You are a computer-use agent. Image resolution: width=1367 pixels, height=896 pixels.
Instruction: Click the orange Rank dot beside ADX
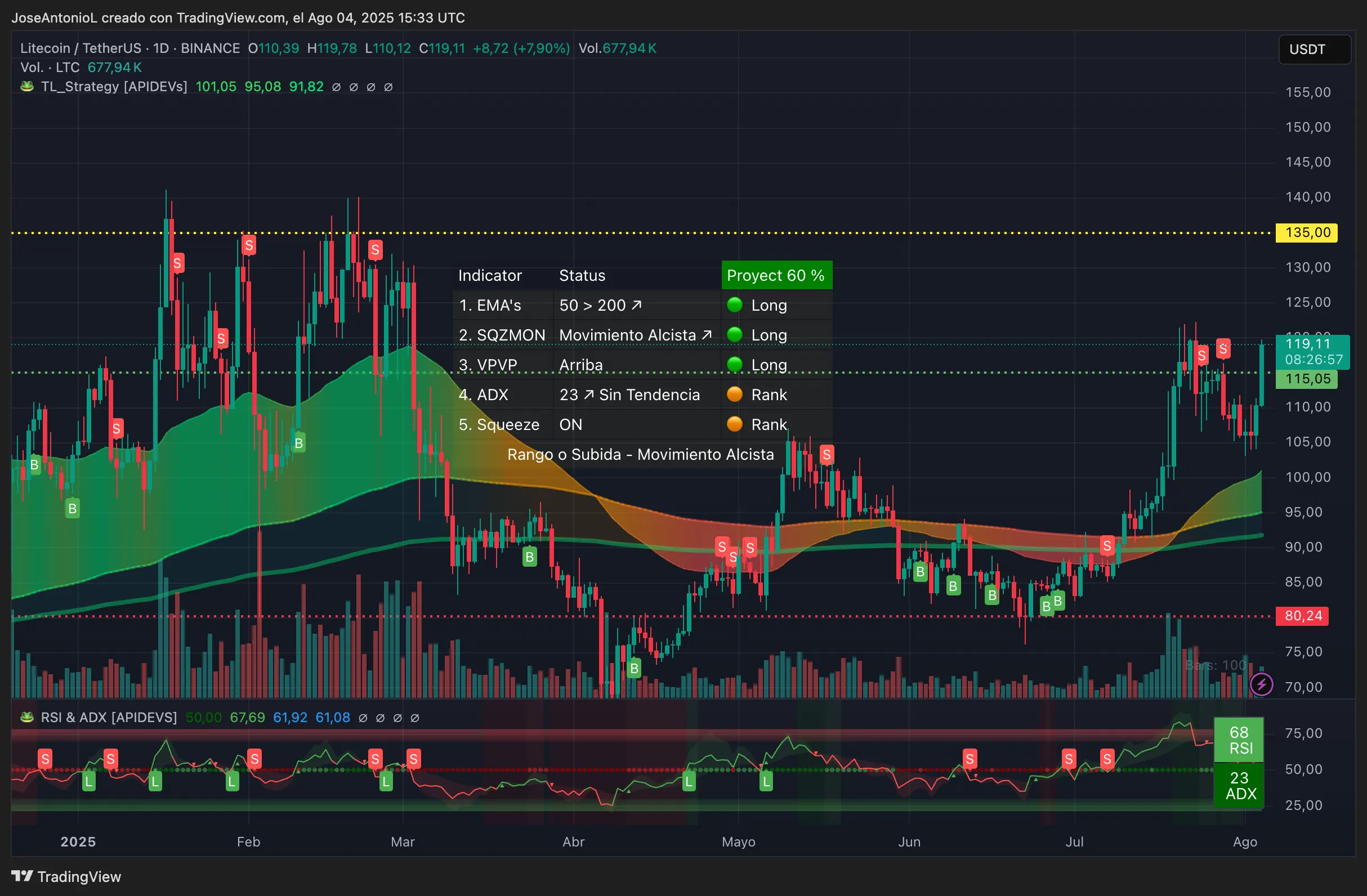[x=735, y=395]
